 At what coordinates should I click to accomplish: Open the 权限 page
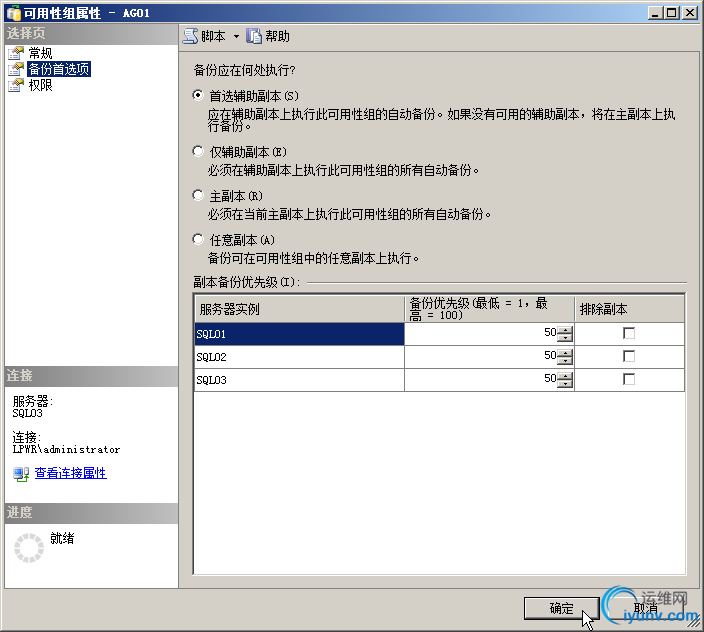(x=40, y=85)
